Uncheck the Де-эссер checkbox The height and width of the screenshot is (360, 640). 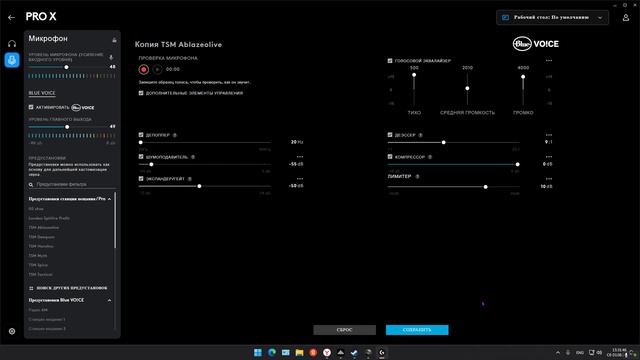[390, 135]
